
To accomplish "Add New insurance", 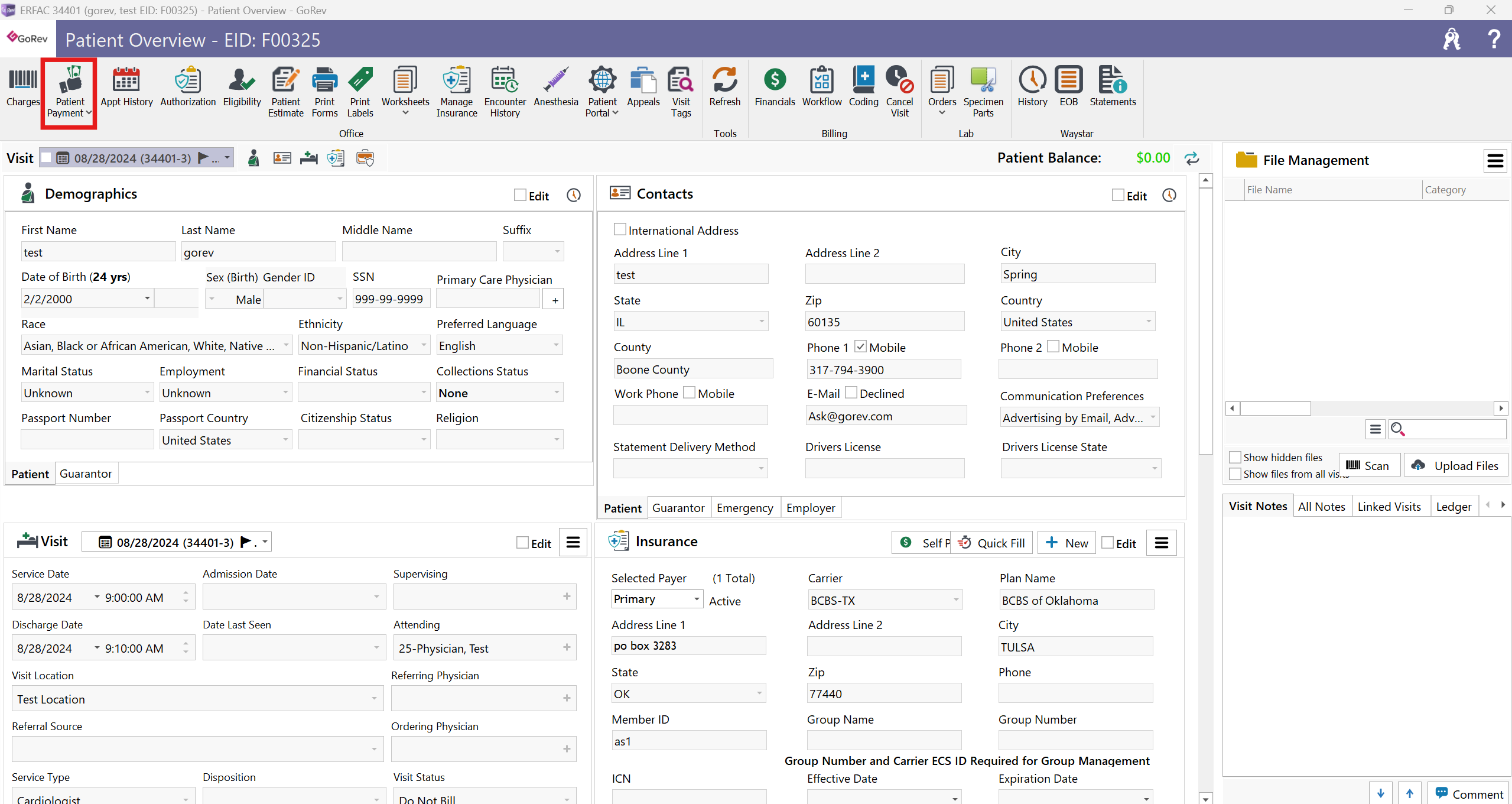I will 1066,543.
